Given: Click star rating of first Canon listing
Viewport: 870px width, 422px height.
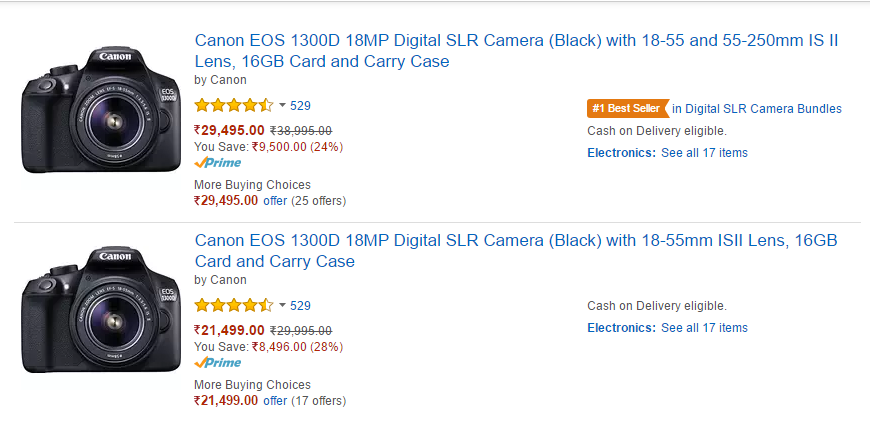Looking at the screenshot, I should (234, 105).
